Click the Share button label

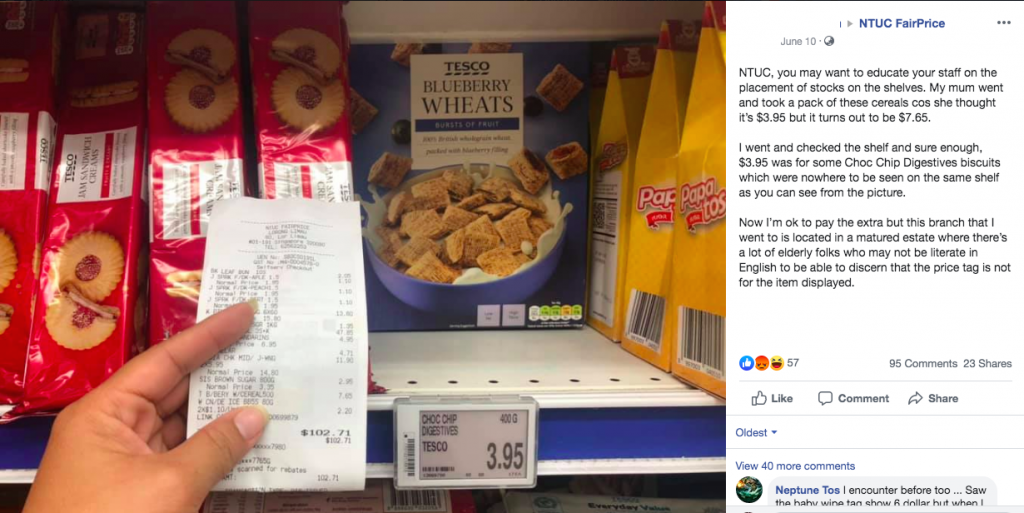click(x=943, y=398)
